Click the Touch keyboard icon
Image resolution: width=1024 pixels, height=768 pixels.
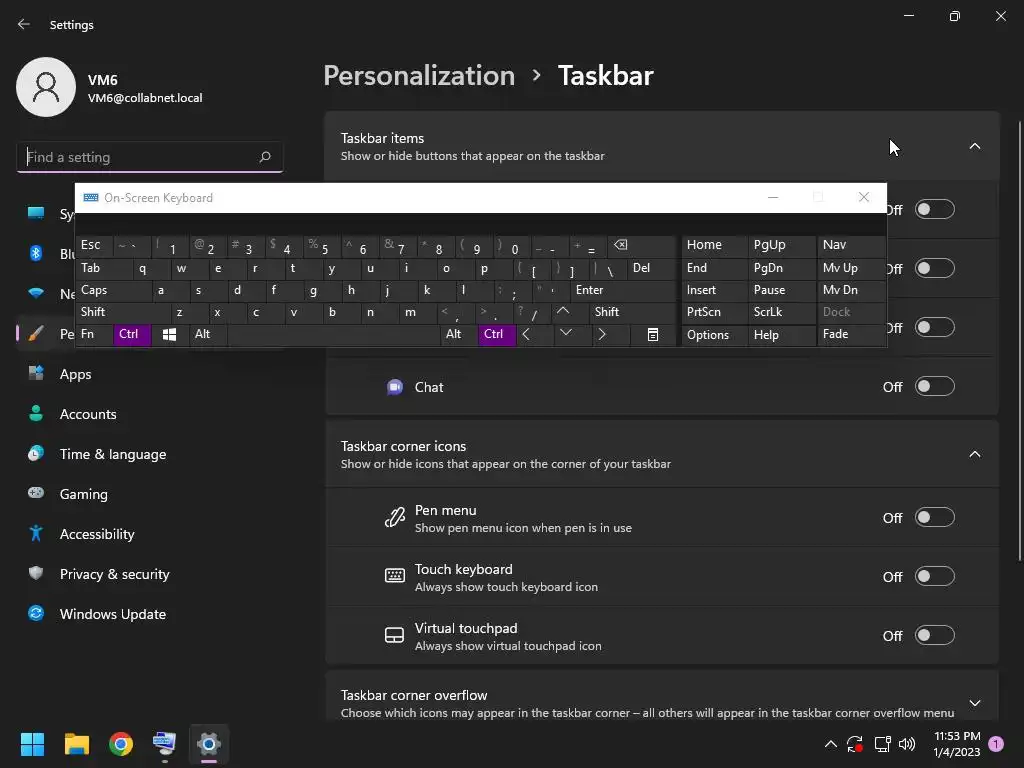click(394, 575)
